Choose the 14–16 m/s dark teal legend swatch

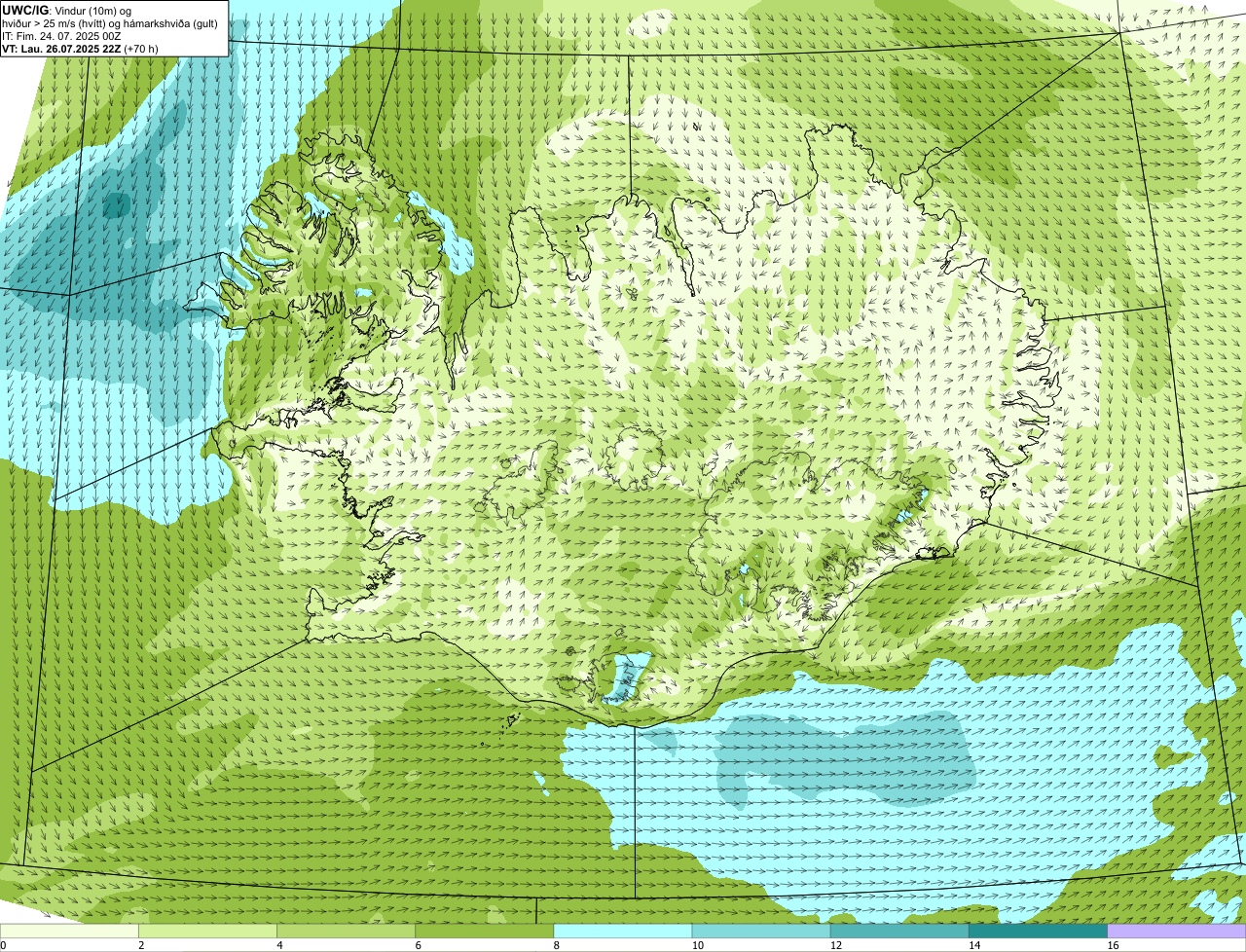click(1038, 932)
